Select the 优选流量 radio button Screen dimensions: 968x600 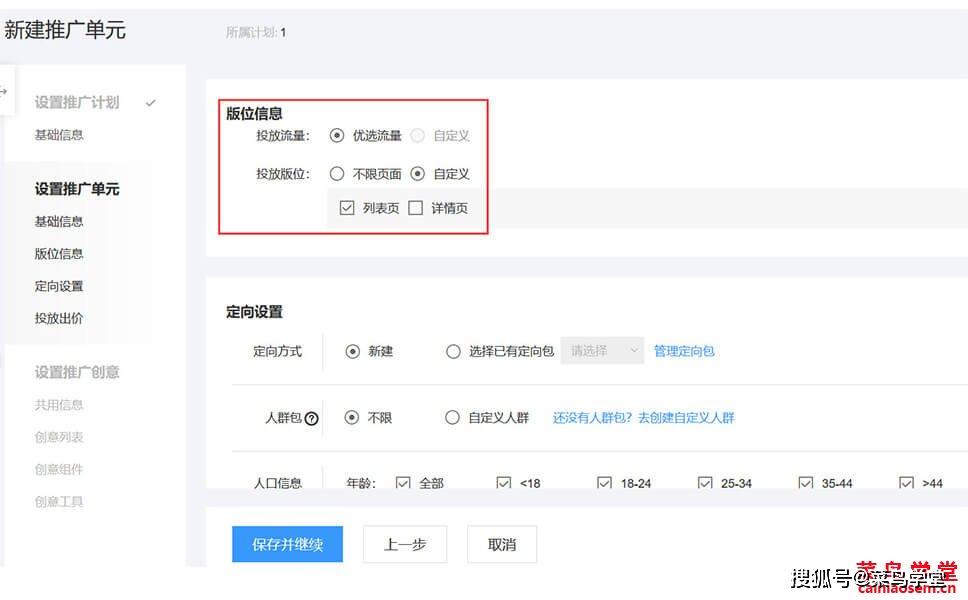(x=337, y=136)
